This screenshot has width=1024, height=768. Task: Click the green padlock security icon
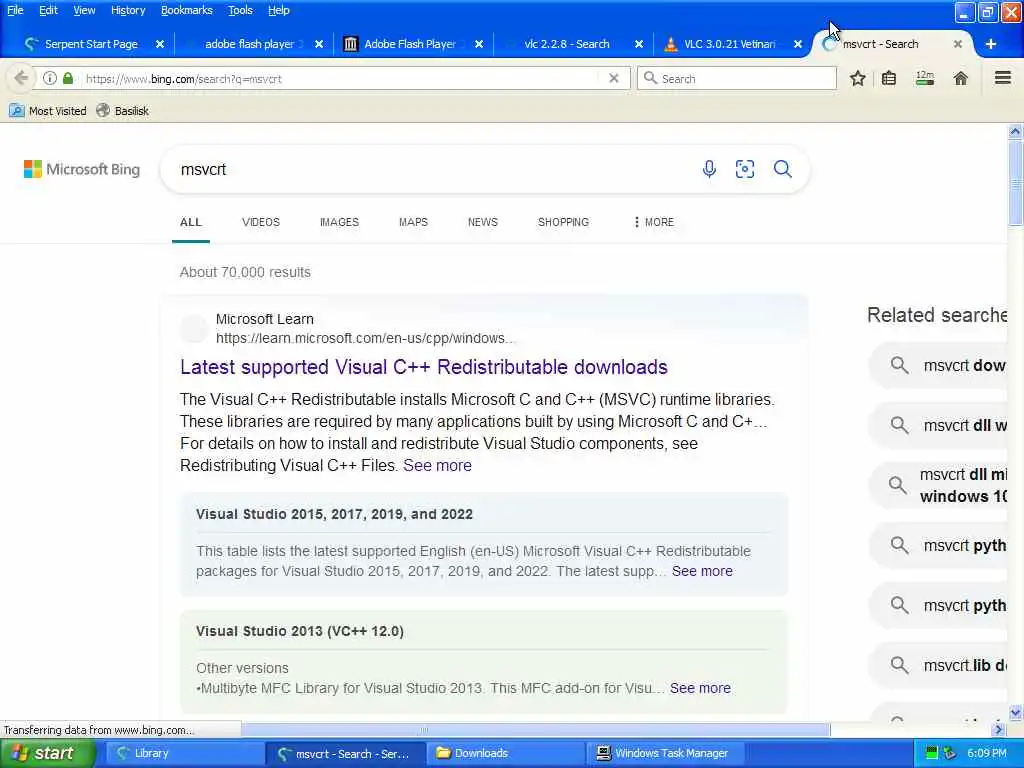(68, 78)
